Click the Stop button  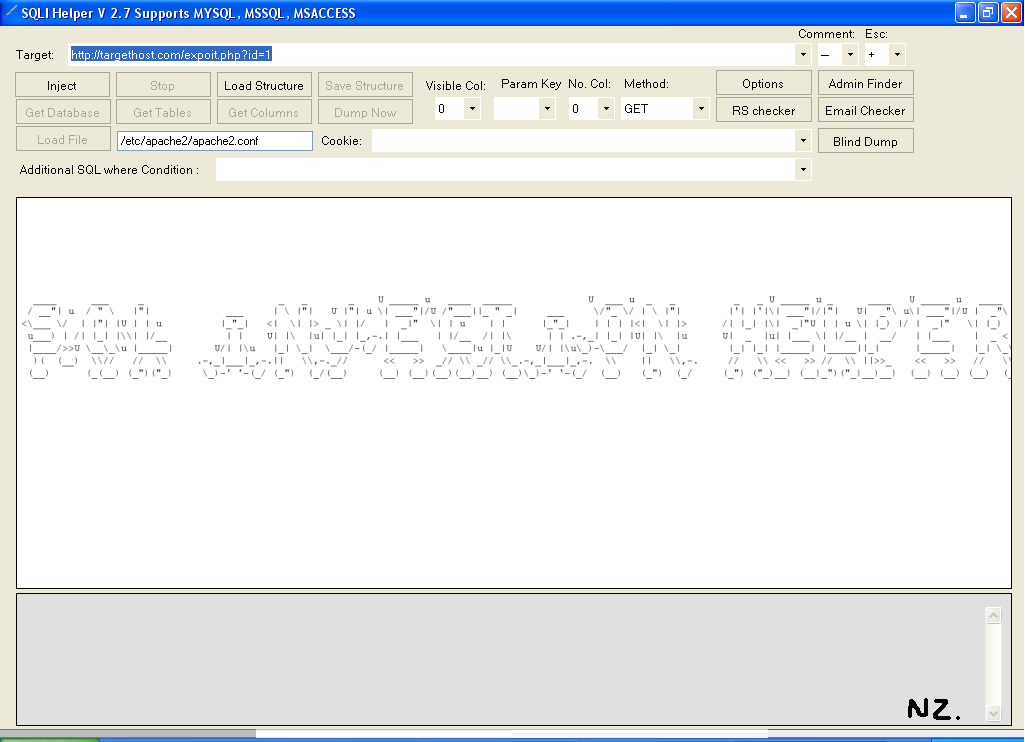click(x=163, y=86)
